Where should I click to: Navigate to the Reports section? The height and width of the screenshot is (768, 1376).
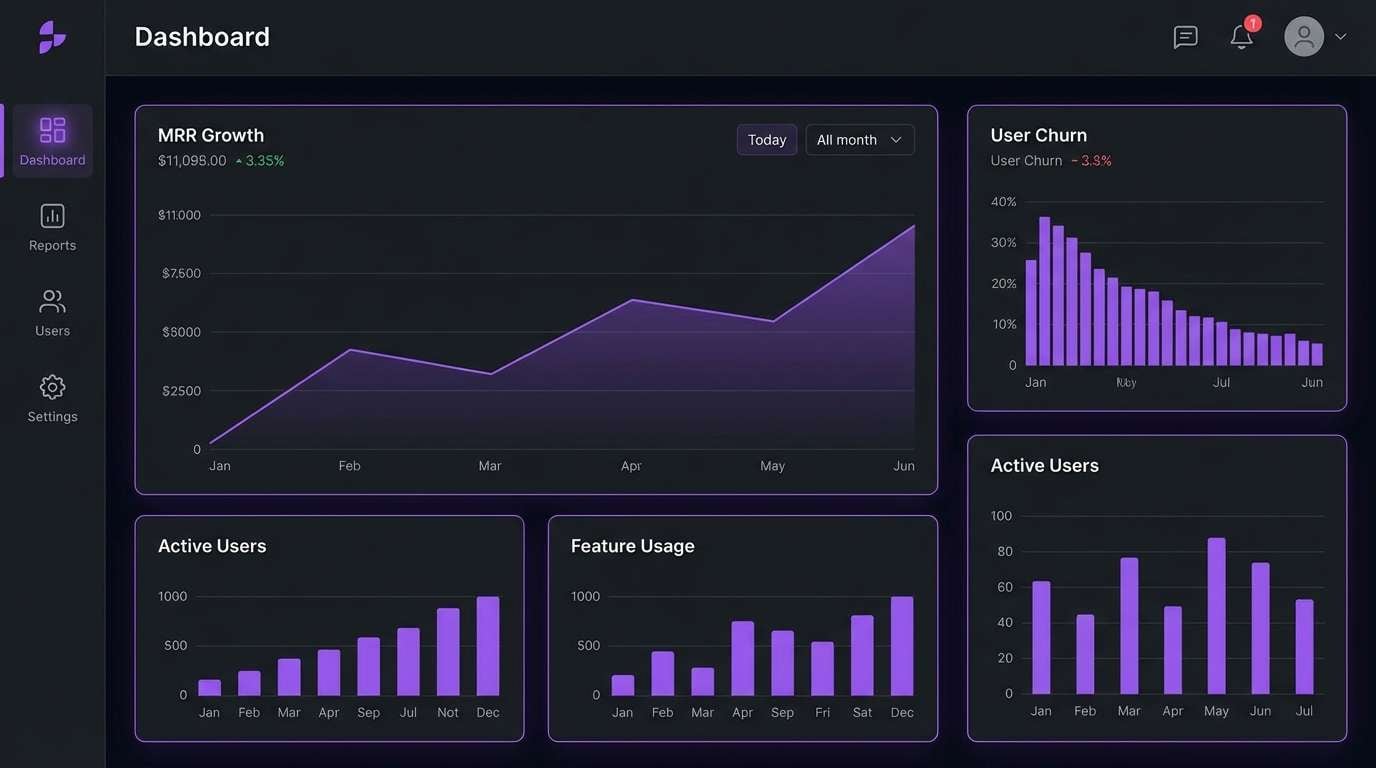tap(51, 226)
